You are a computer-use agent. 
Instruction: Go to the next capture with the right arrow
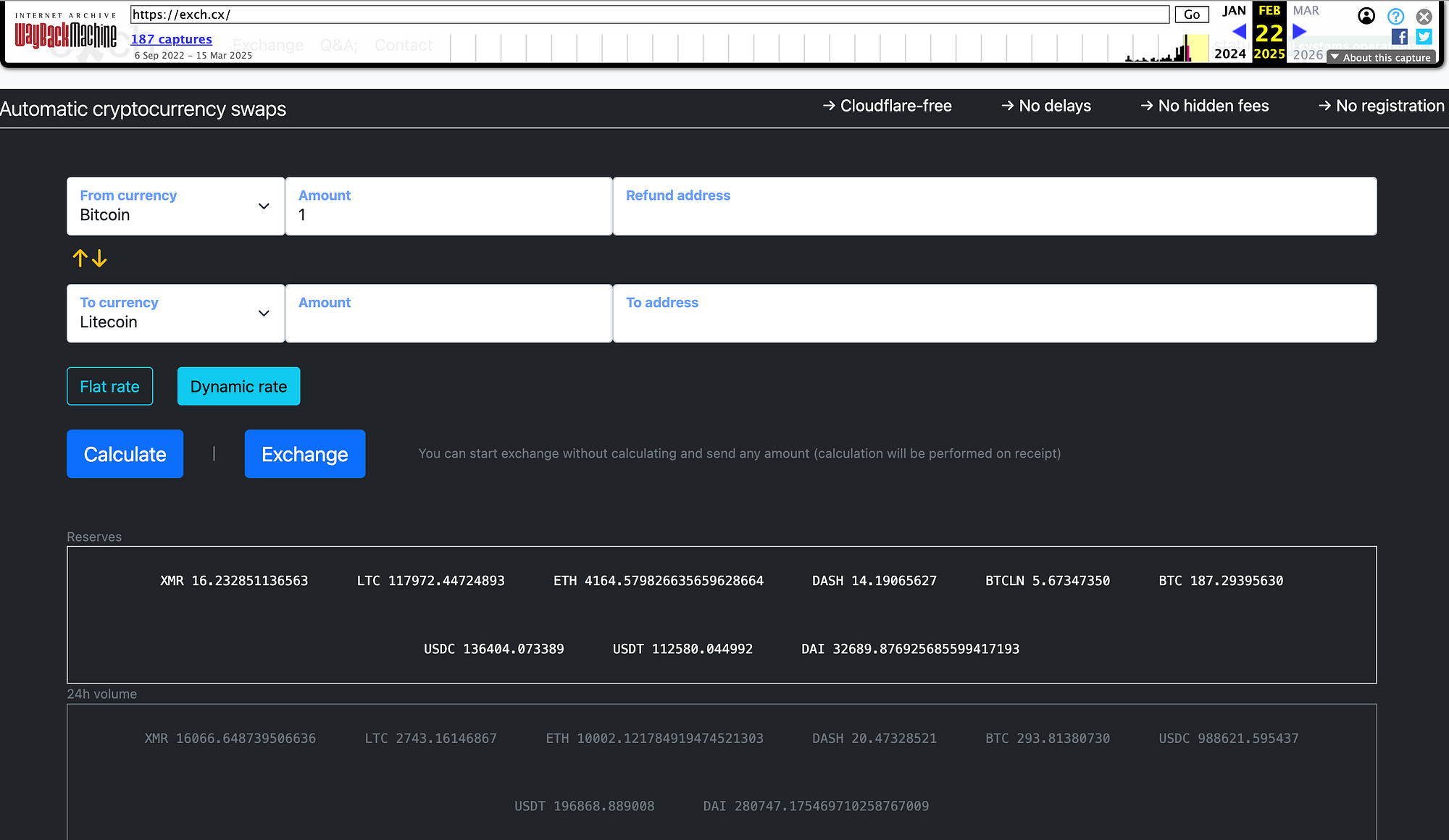click(1299, 32)
